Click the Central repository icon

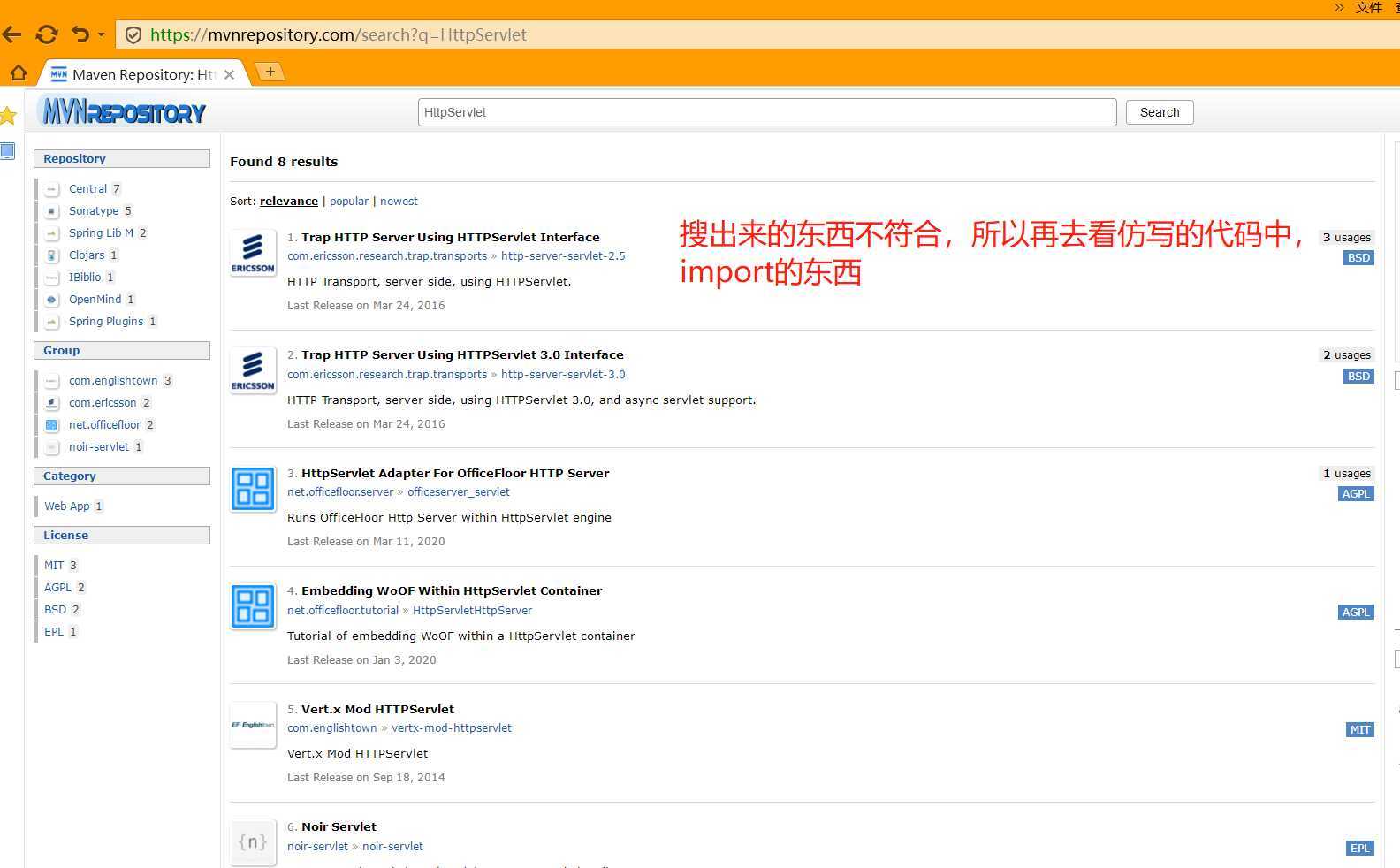52,189
